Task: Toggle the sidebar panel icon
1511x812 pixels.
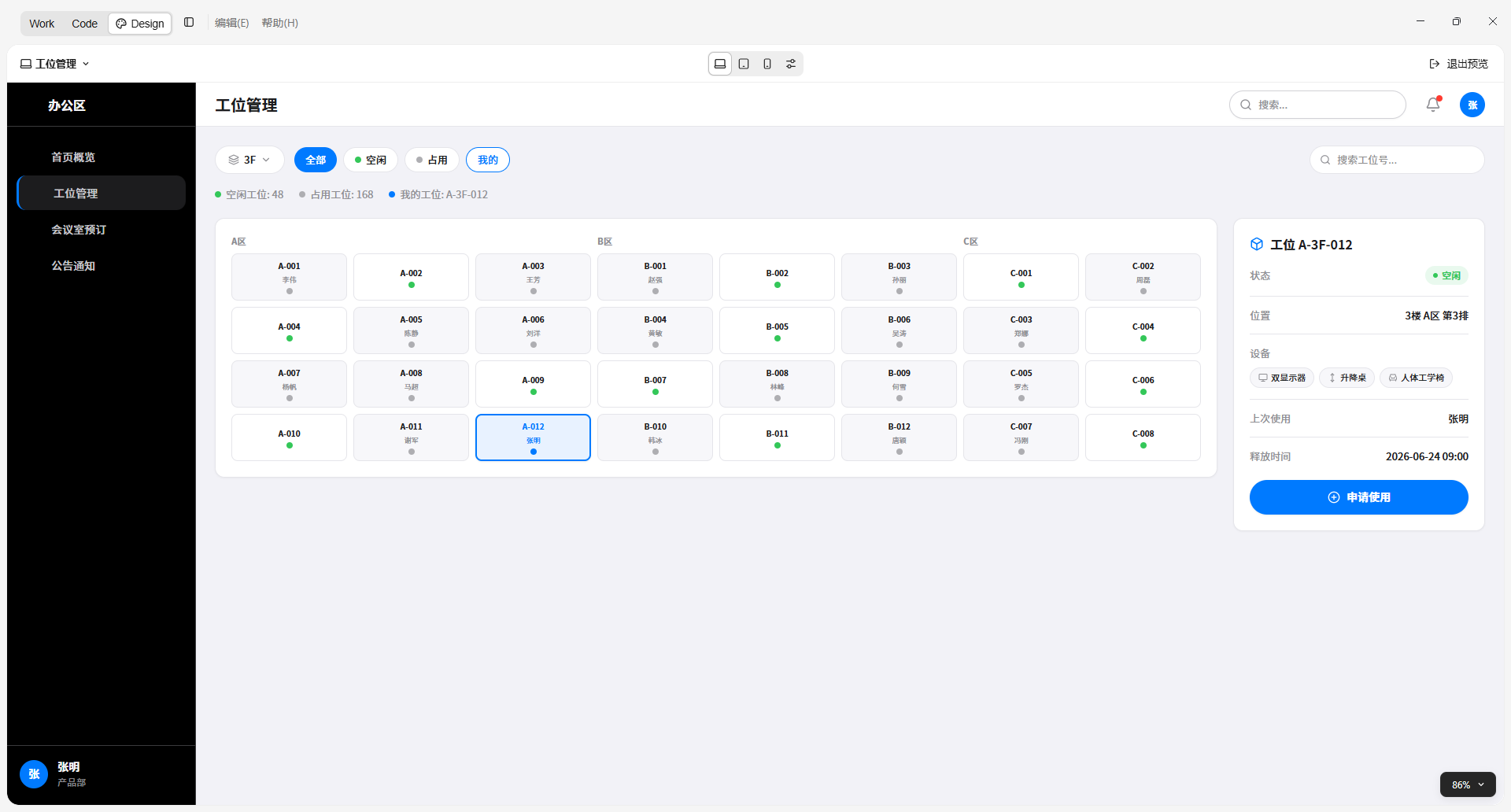Action: [x=189, y=23]
